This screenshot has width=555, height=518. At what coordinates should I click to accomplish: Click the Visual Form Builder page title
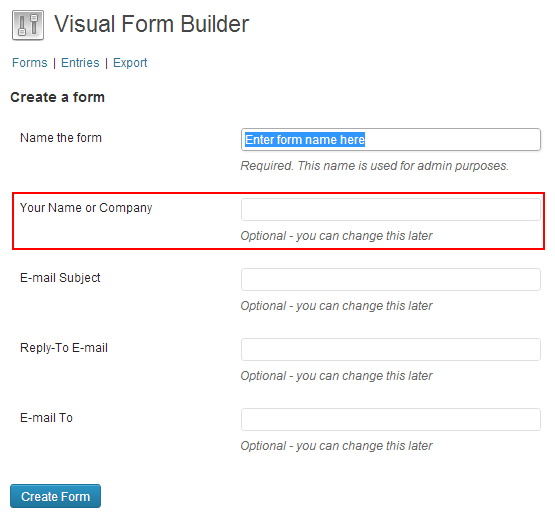[x=151, y=24]
